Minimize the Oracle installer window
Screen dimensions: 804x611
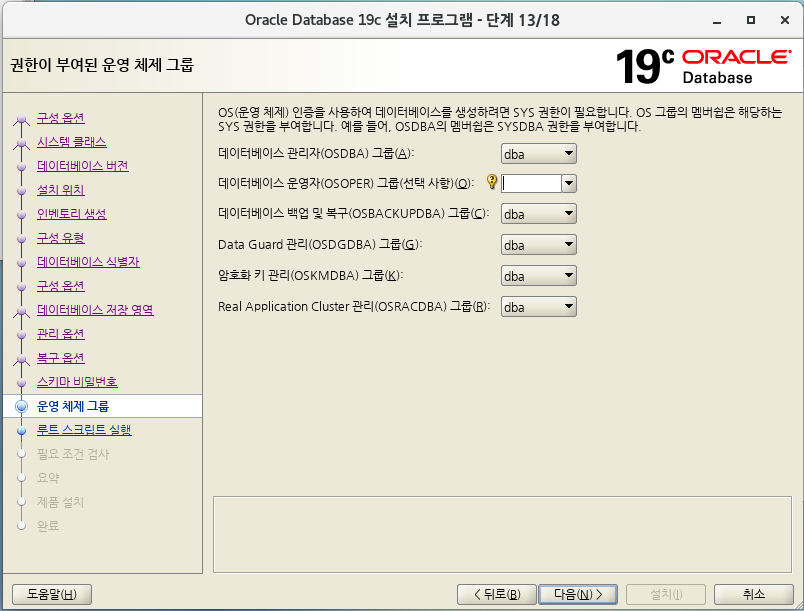(x=717, y=21)
